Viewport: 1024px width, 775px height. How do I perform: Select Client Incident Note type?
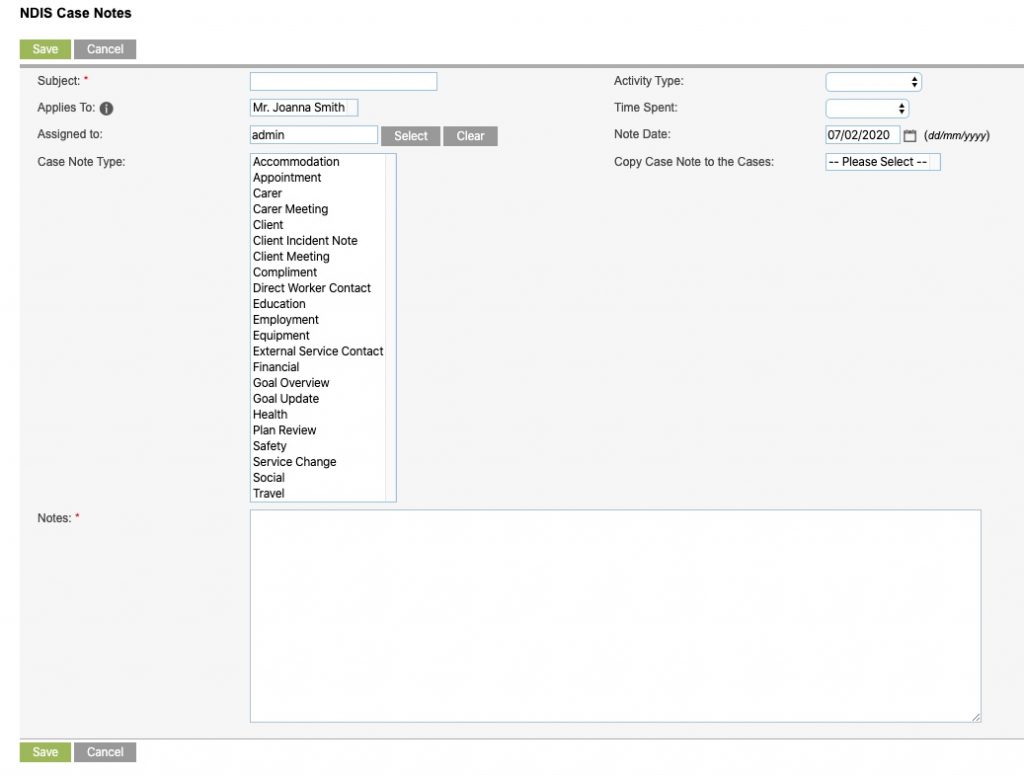tap(318, 240)
